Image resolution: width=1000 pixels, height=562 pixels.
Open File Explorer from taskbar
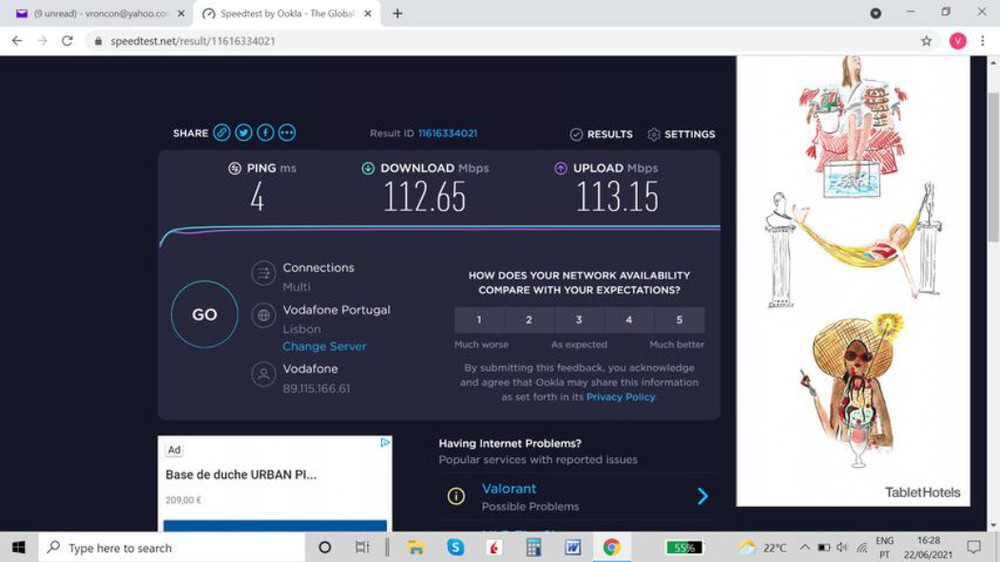pos(416,547)
